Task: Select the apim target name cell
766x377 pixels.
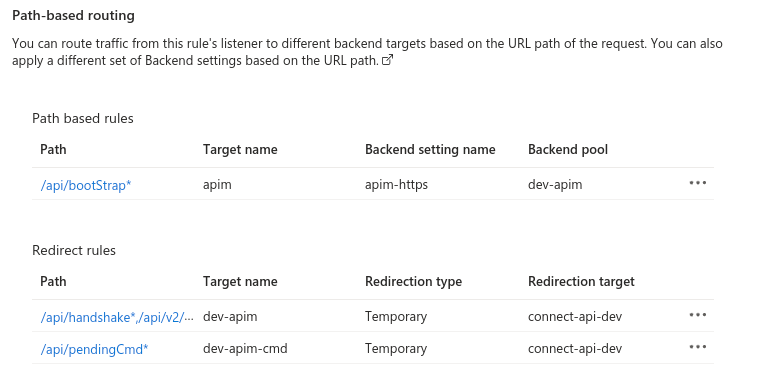Action: (x=217, y=185)
